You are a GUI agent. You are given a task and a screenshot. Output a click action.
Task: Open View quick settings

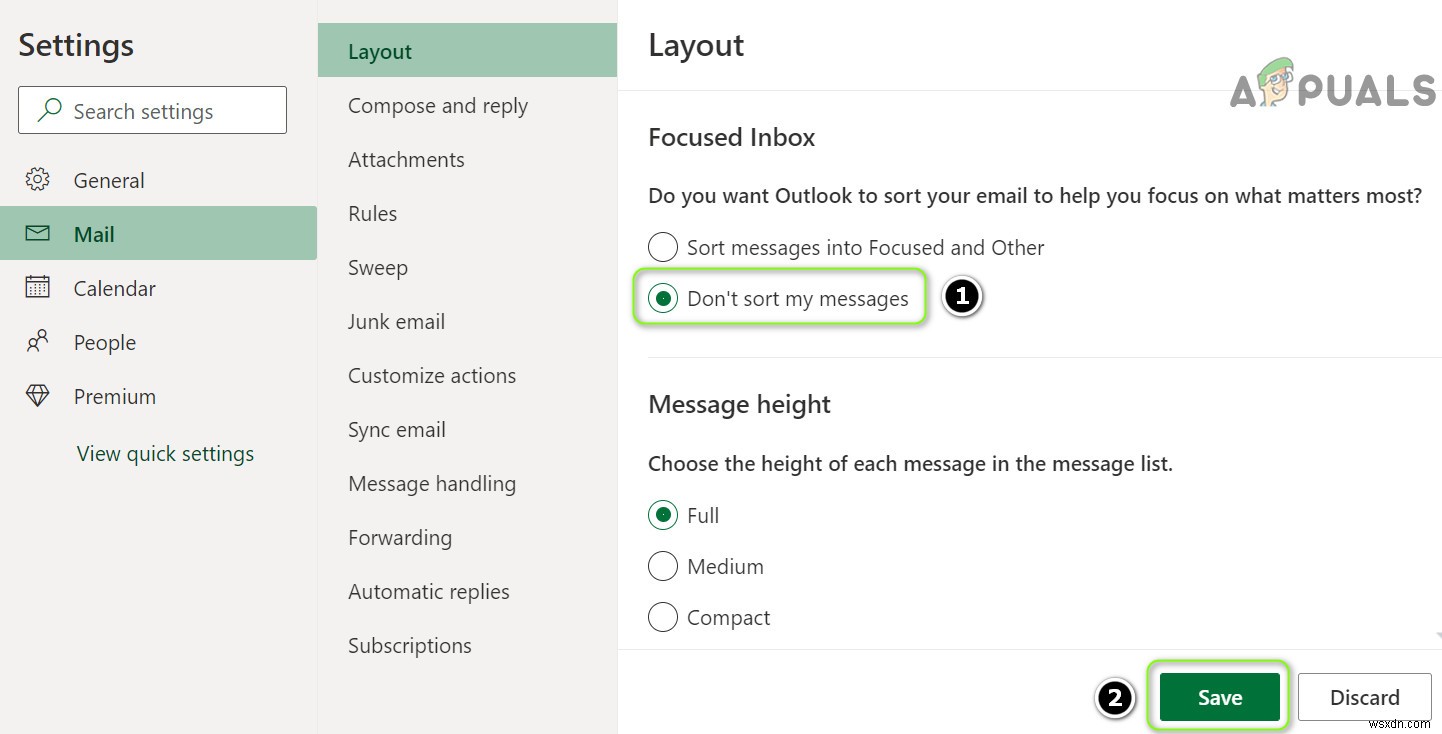165,453
